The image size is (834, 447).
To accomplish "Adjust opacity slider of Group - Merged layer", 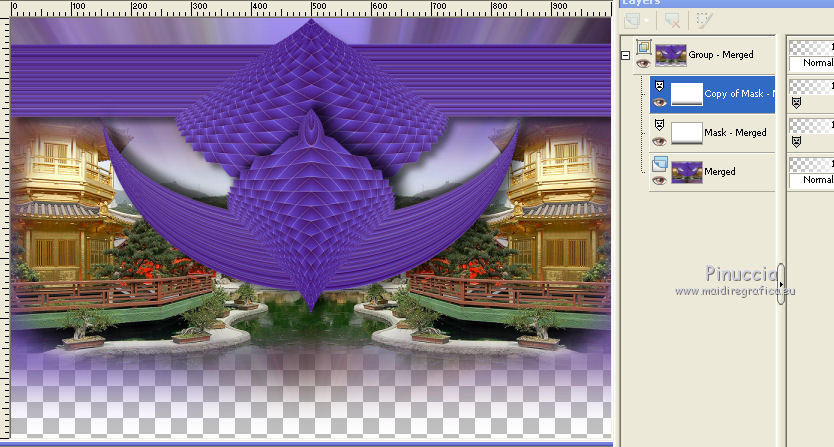I will click(812, 48).
